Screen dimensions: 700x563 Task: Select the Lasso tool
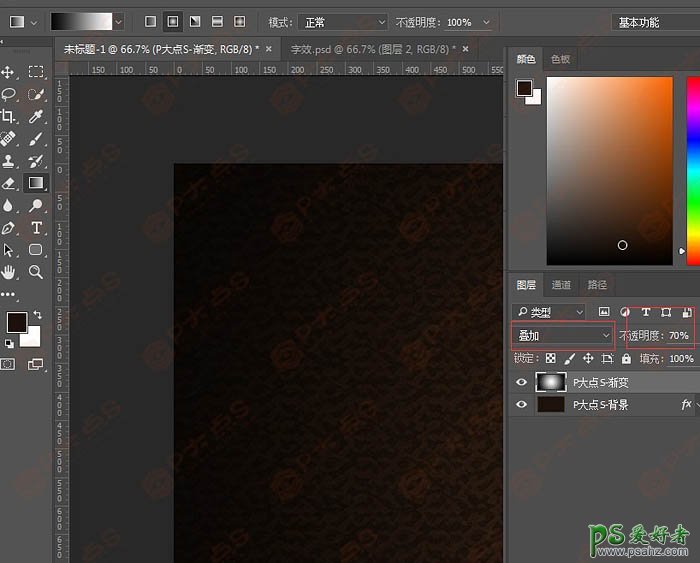9,94
